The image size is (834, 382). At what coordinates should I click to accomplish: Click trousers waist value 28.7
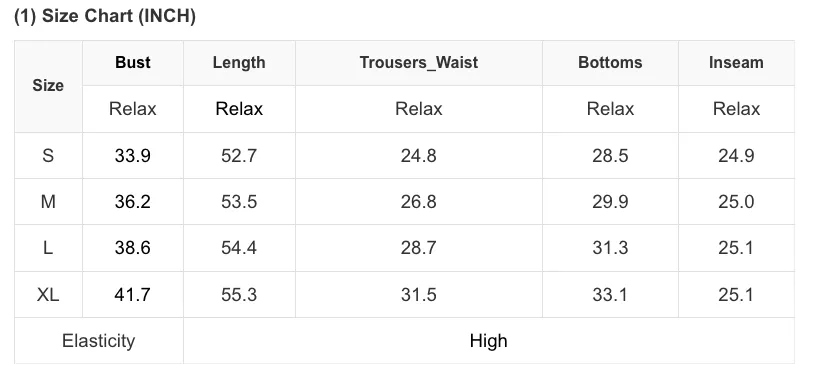[419, 248]
